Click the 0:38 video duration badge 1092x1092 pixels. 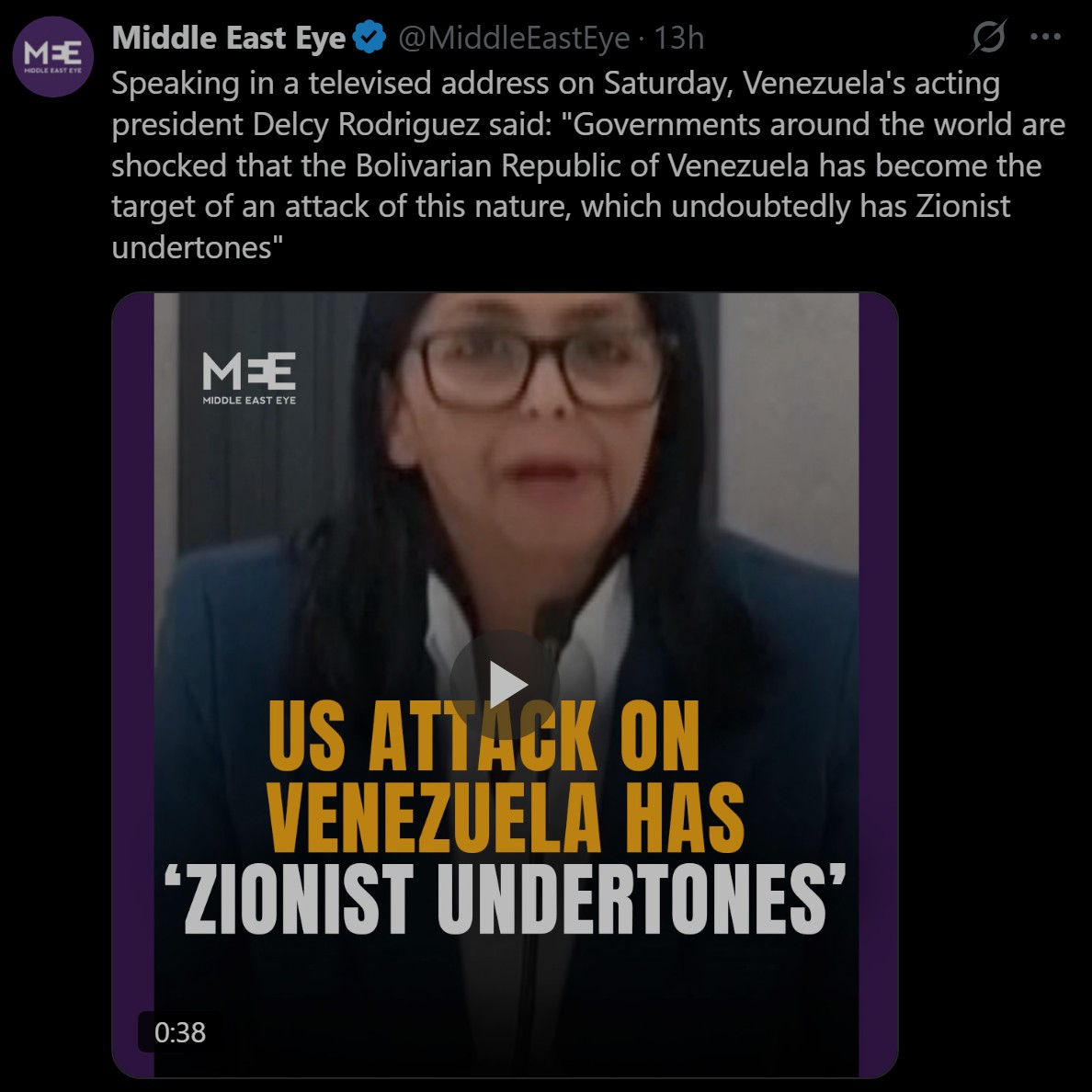click(179, 1032)
